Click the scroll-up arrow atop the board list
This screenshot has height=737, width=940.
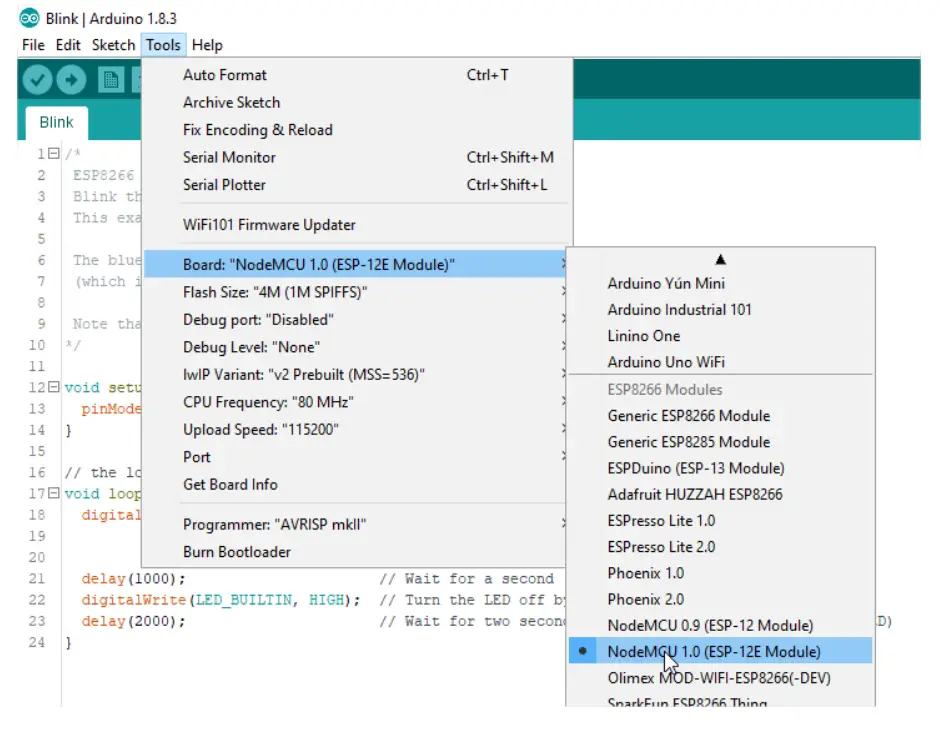point(721,260)
